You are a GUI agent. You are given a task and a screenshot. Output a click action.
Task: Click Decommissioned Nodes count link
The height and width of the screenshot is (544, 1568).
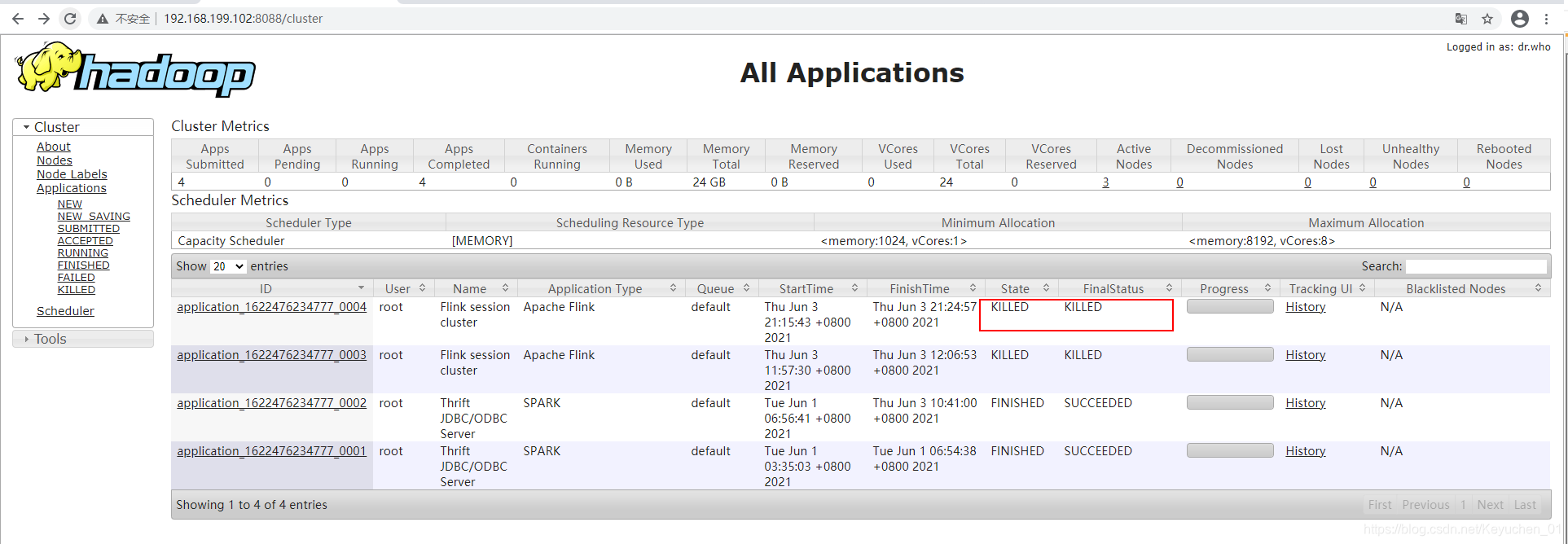pos(1179,182)
